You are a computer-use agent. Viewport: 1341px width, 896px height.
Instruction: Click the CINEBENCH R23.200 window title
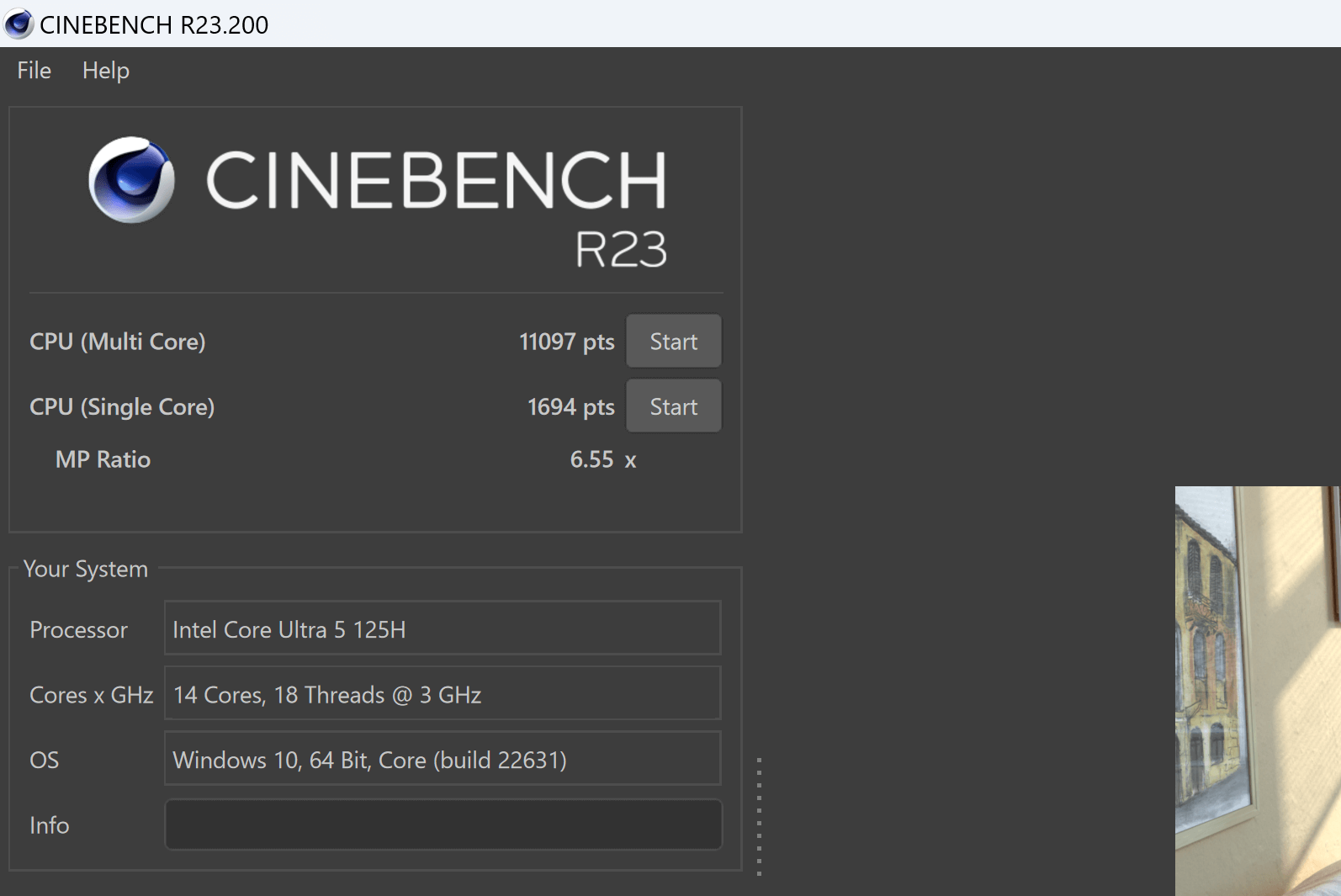pos(154,25)
